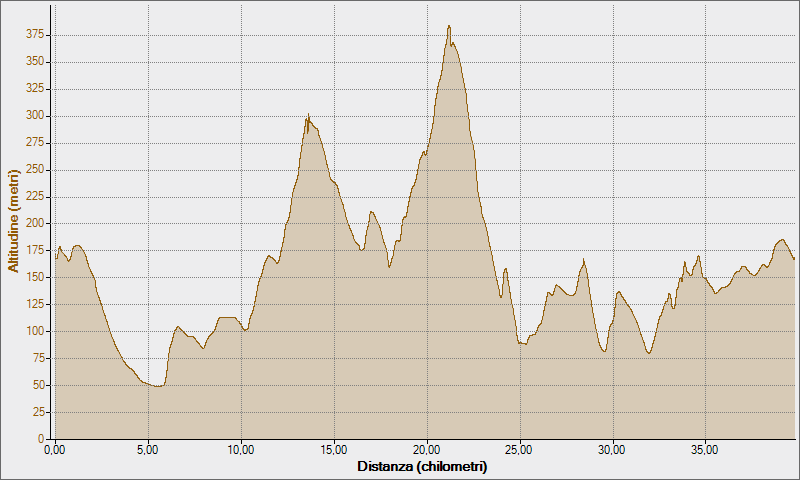The image size is (800, 480).
Task: Click the 100 altitude axis label
Action: click(x=35, y=332)
